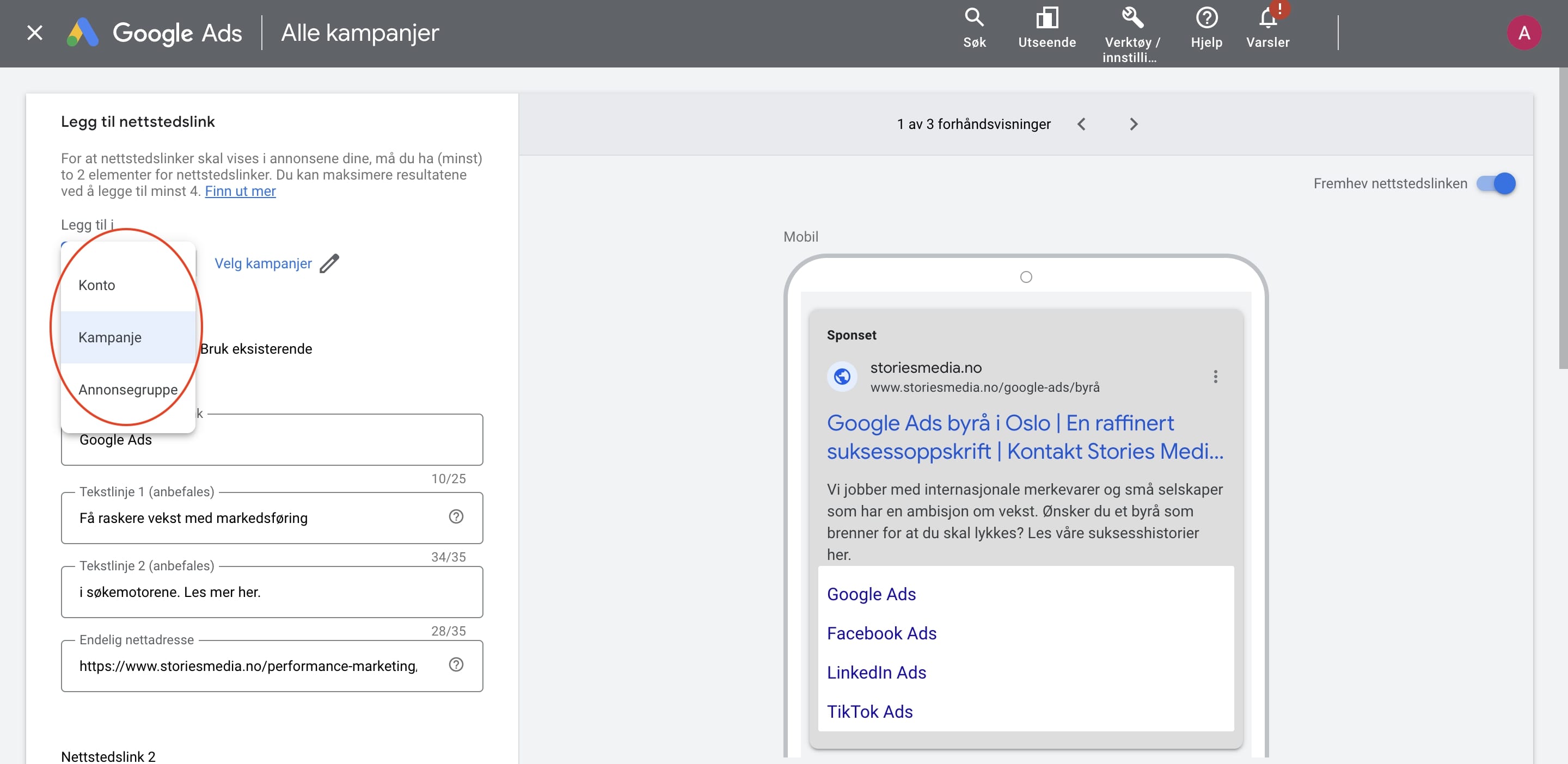Choose Annonsegruppe from the dropdown list
This screenshot has width=1568, height=764.
[x=128, y=390]
